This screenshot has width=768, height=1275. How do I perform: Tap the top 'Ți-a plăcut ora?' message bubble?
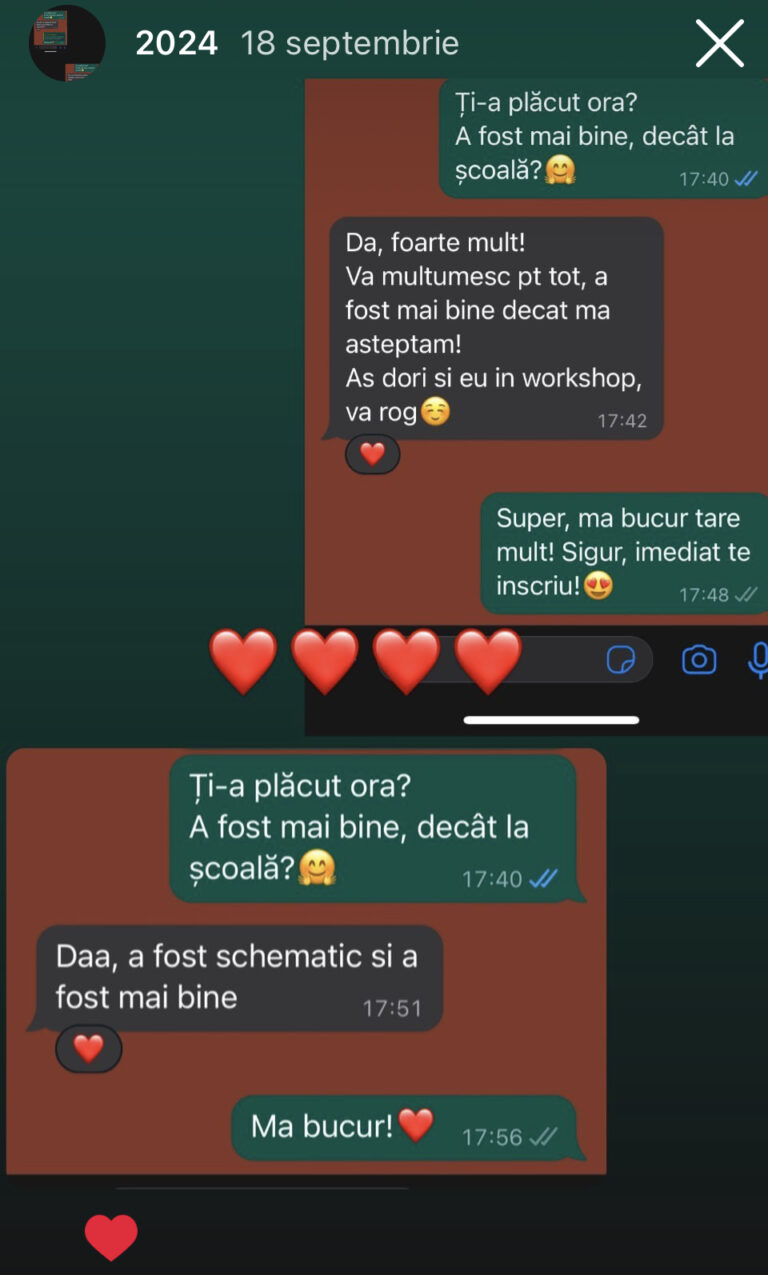598,137
